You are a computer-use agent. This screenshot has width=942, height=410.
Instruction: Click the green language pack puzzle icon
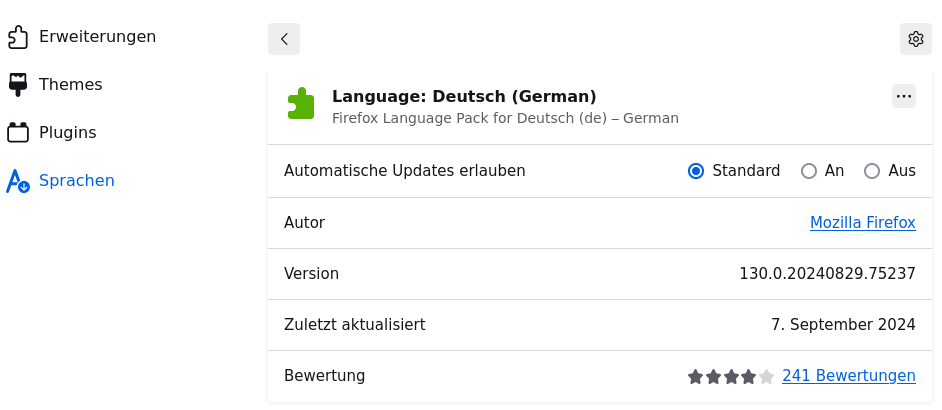point(300,104)
